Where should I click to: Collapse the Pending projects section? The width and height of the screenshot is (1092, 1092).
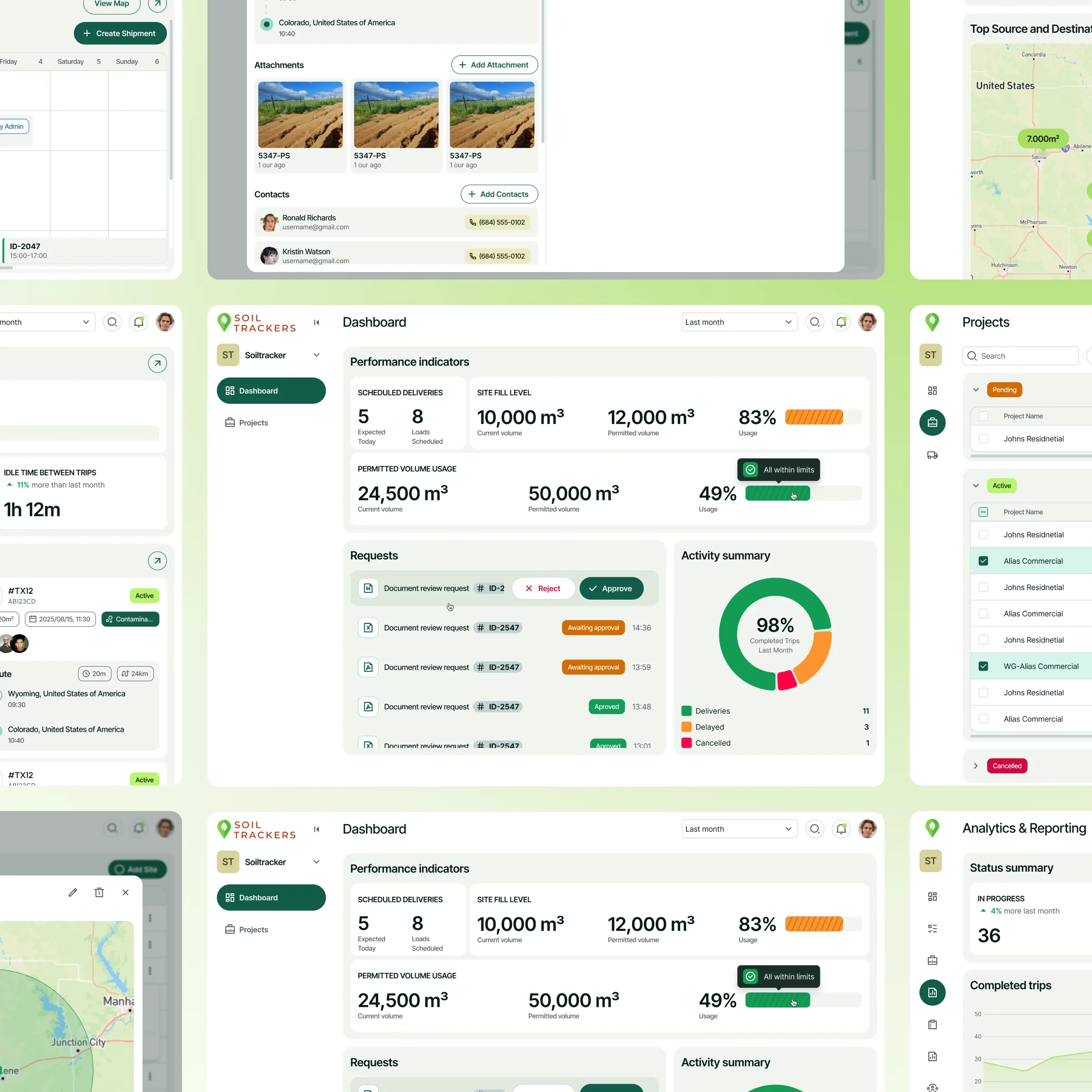click(976, 390)
